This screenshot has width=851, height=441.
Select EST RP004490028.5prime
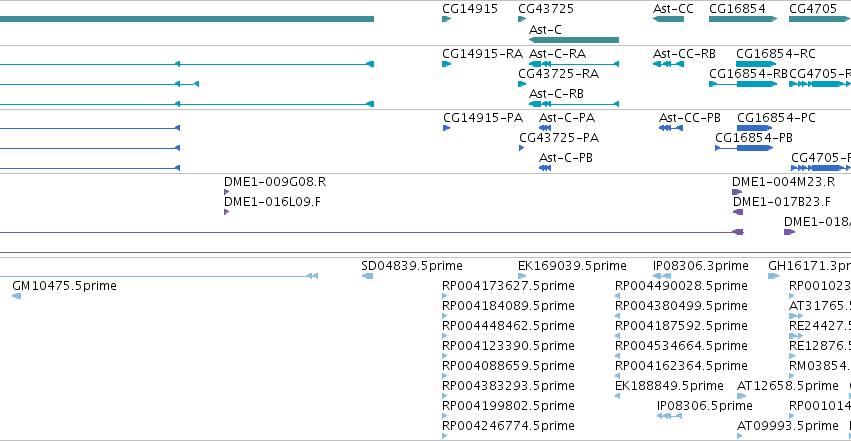(x=617, y=296)
